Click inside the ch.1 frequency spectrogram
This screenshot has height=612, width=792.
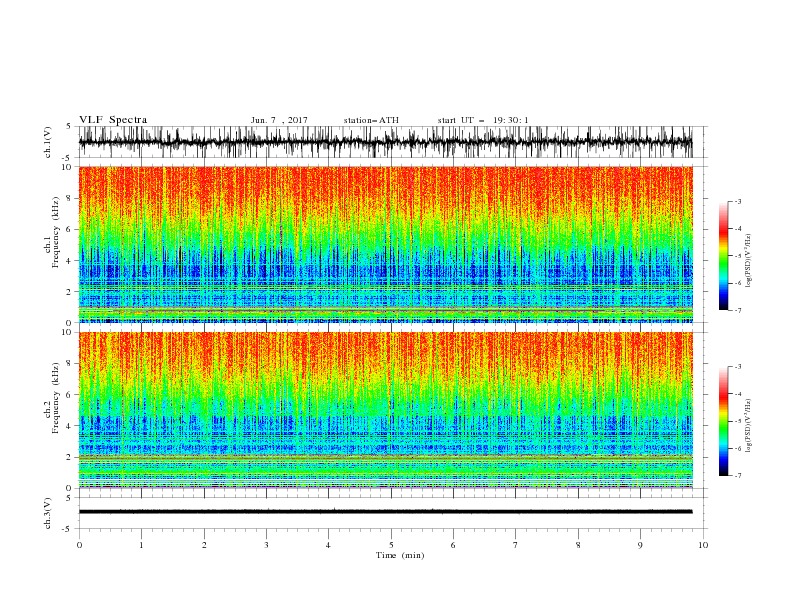coord(385,244)
